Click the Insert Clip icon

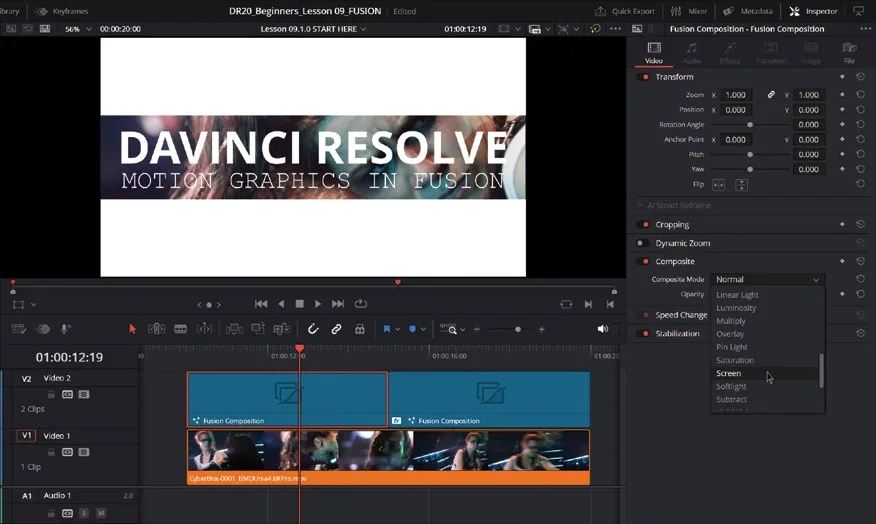pos(234,329)
